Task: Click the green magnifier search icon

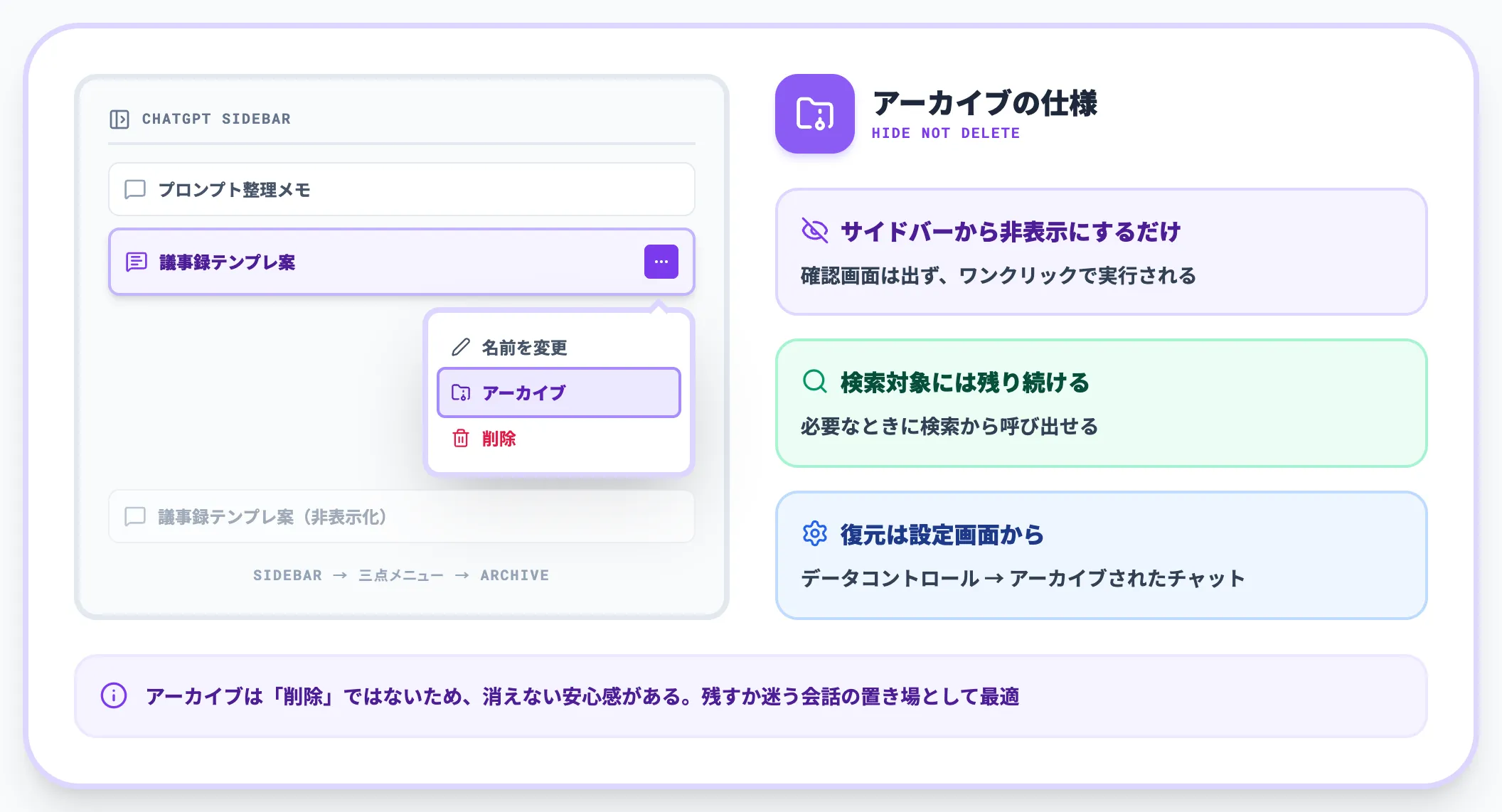Action: point(815,381)
